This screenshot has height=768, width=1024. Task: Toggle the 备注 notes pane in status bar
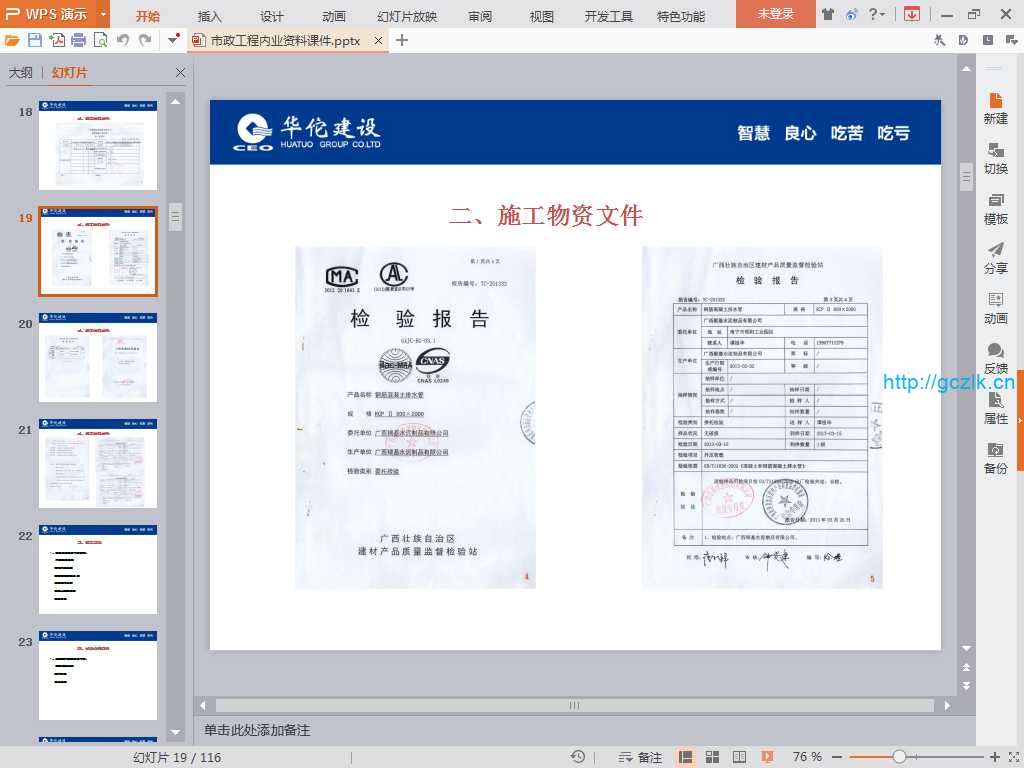640,757
